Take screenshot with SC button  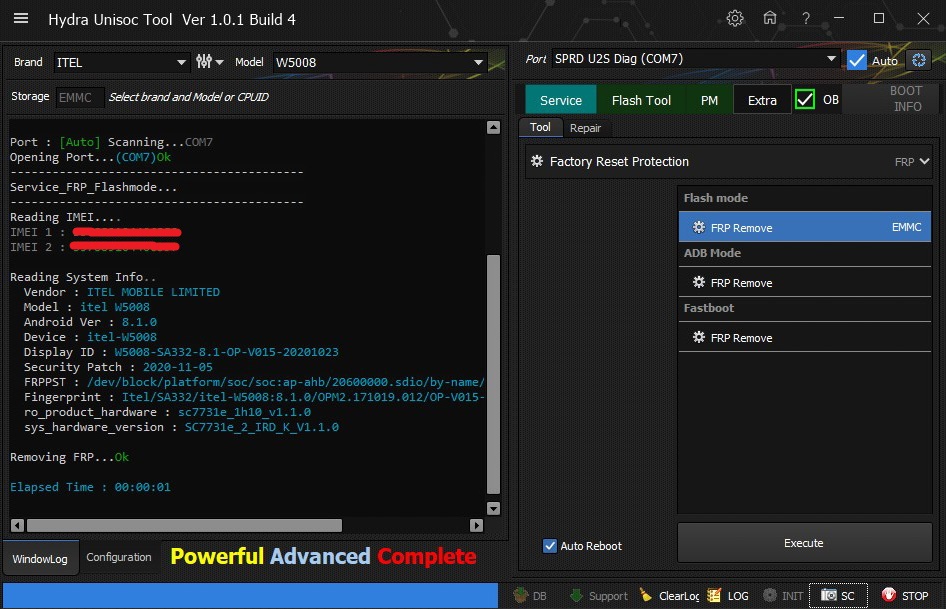838,596
